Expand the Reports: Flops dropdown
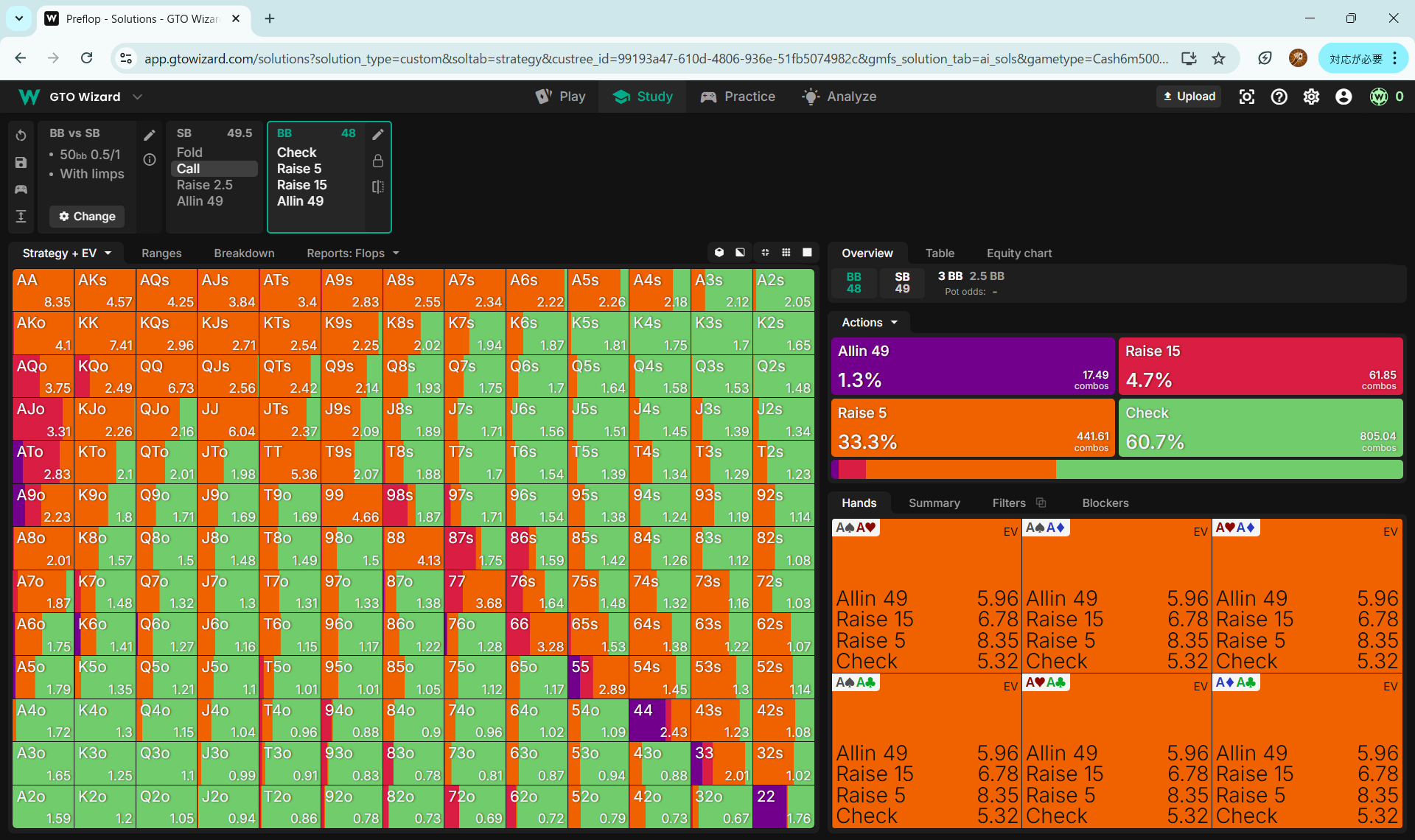1415x840 pixels. coord(352,253)
